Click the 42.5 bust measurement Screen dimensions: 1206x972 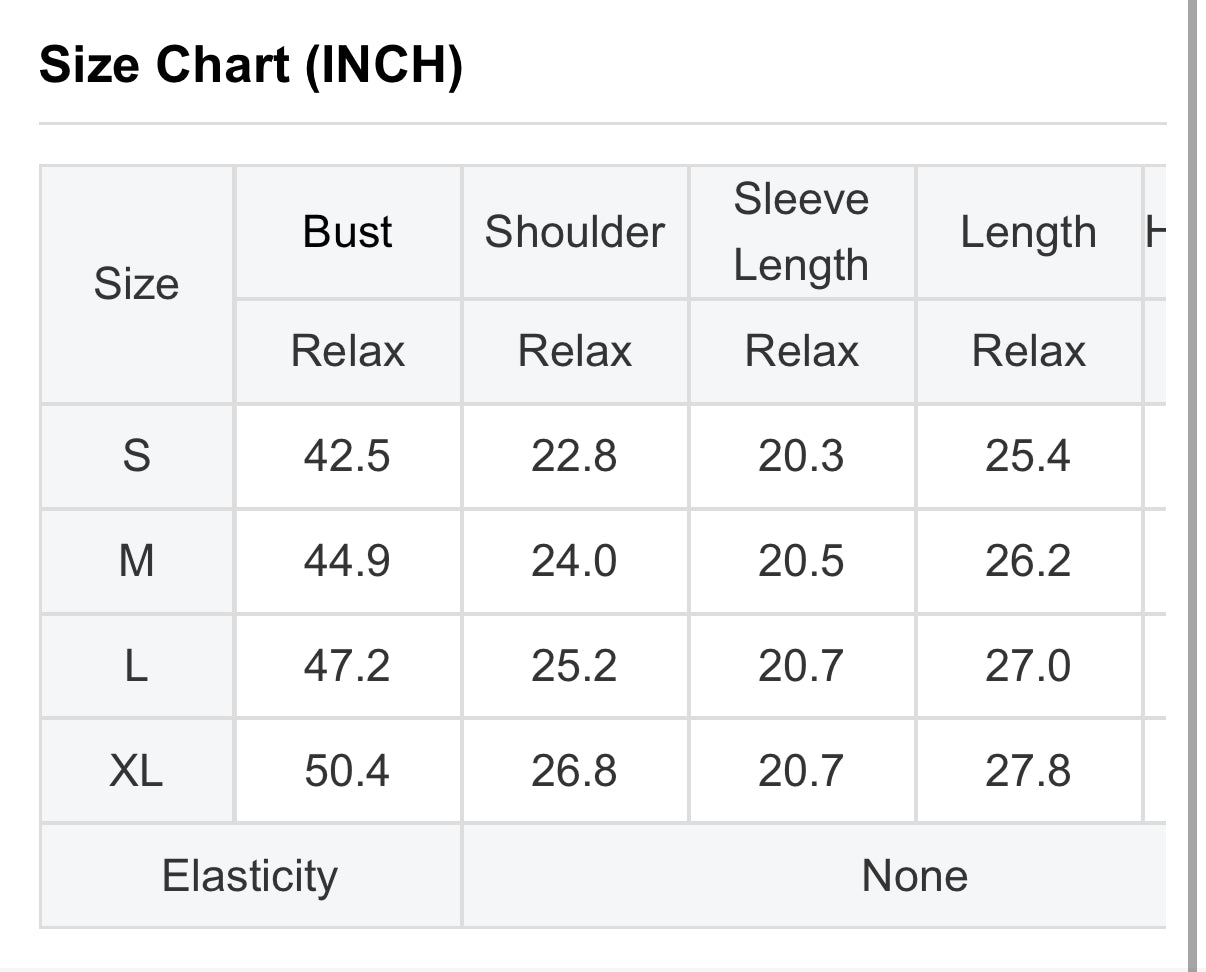pos(347,456)
